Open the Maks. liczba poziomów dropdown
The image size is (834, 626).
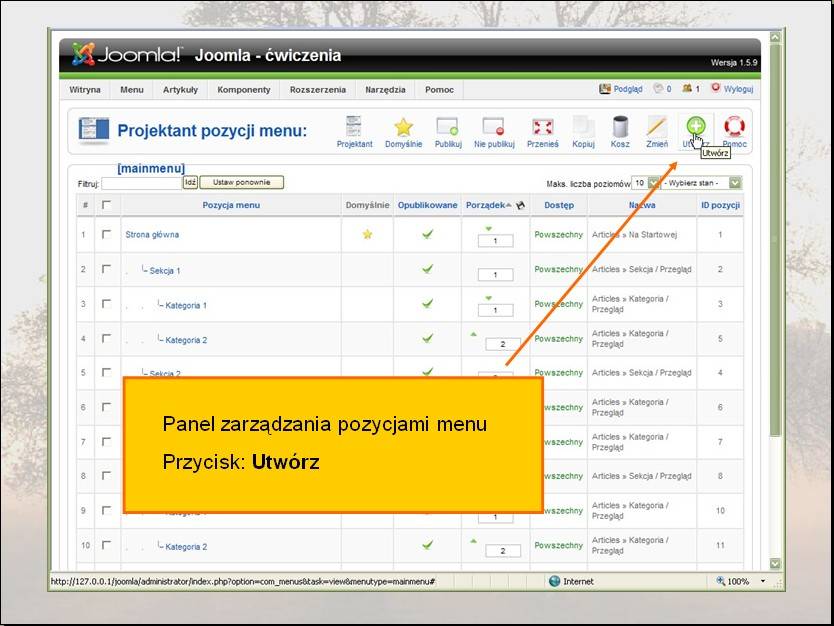646,183
